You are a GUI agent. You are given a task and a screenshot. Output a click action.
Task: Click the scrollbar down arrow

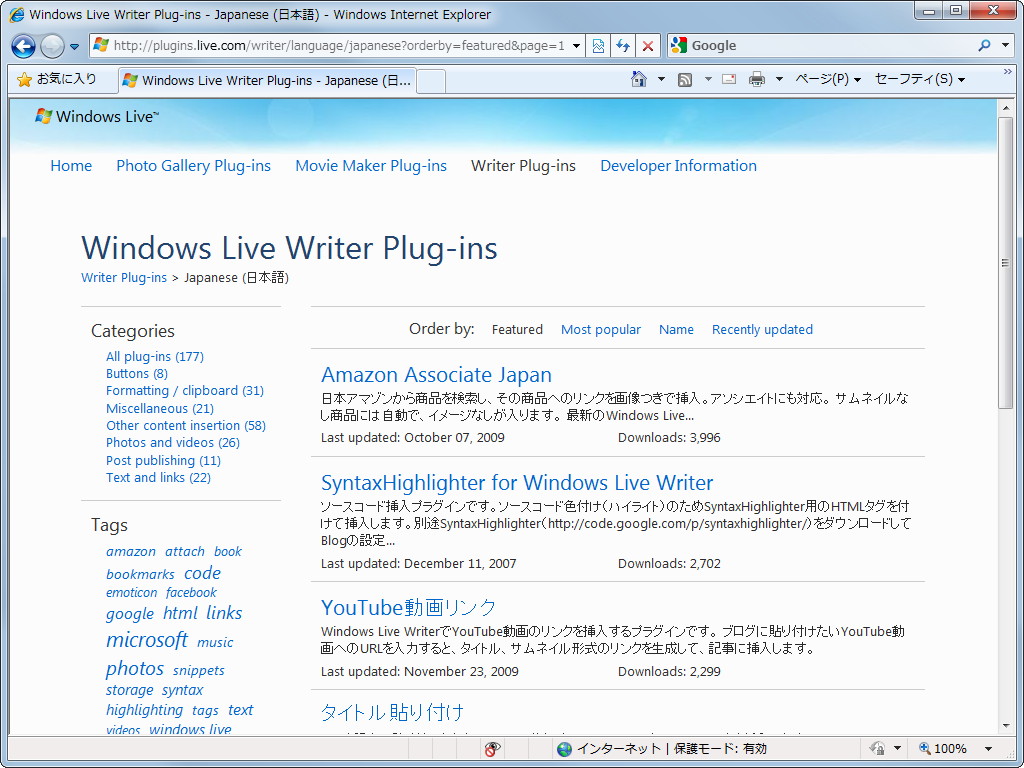click(x=1005, y=726)
